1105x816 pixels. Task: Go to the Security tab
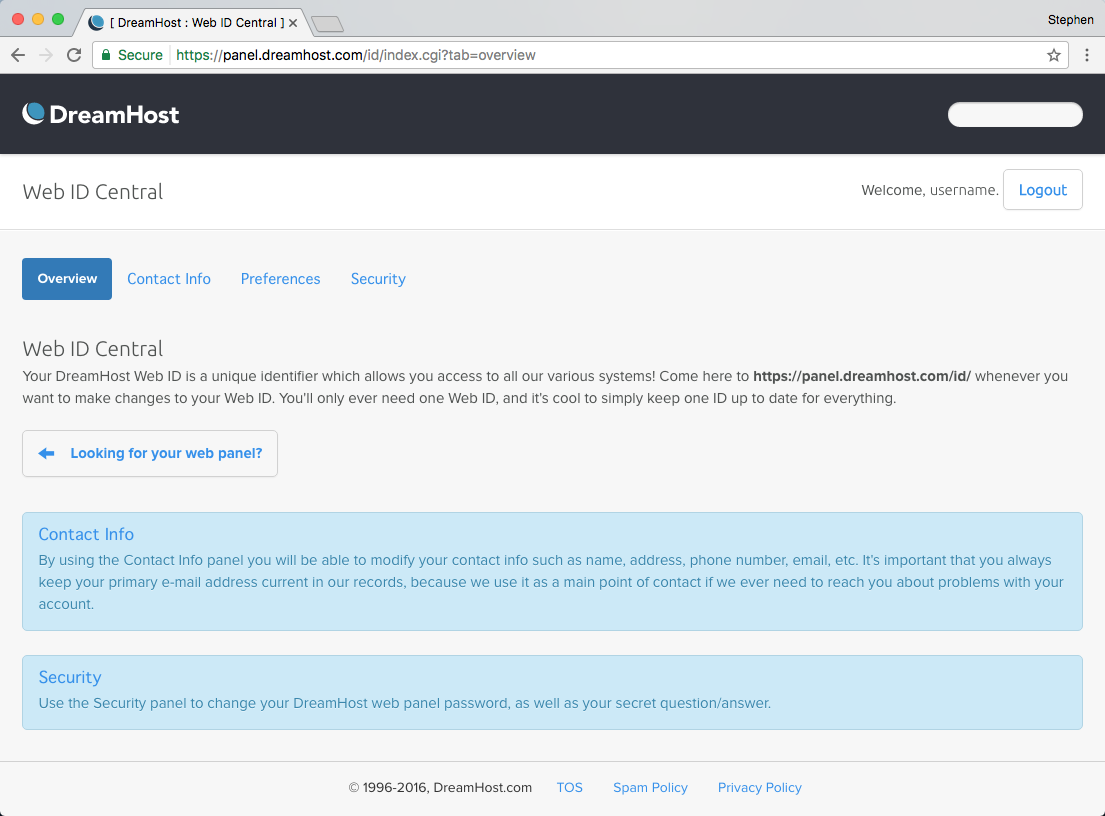pos(378,279)
